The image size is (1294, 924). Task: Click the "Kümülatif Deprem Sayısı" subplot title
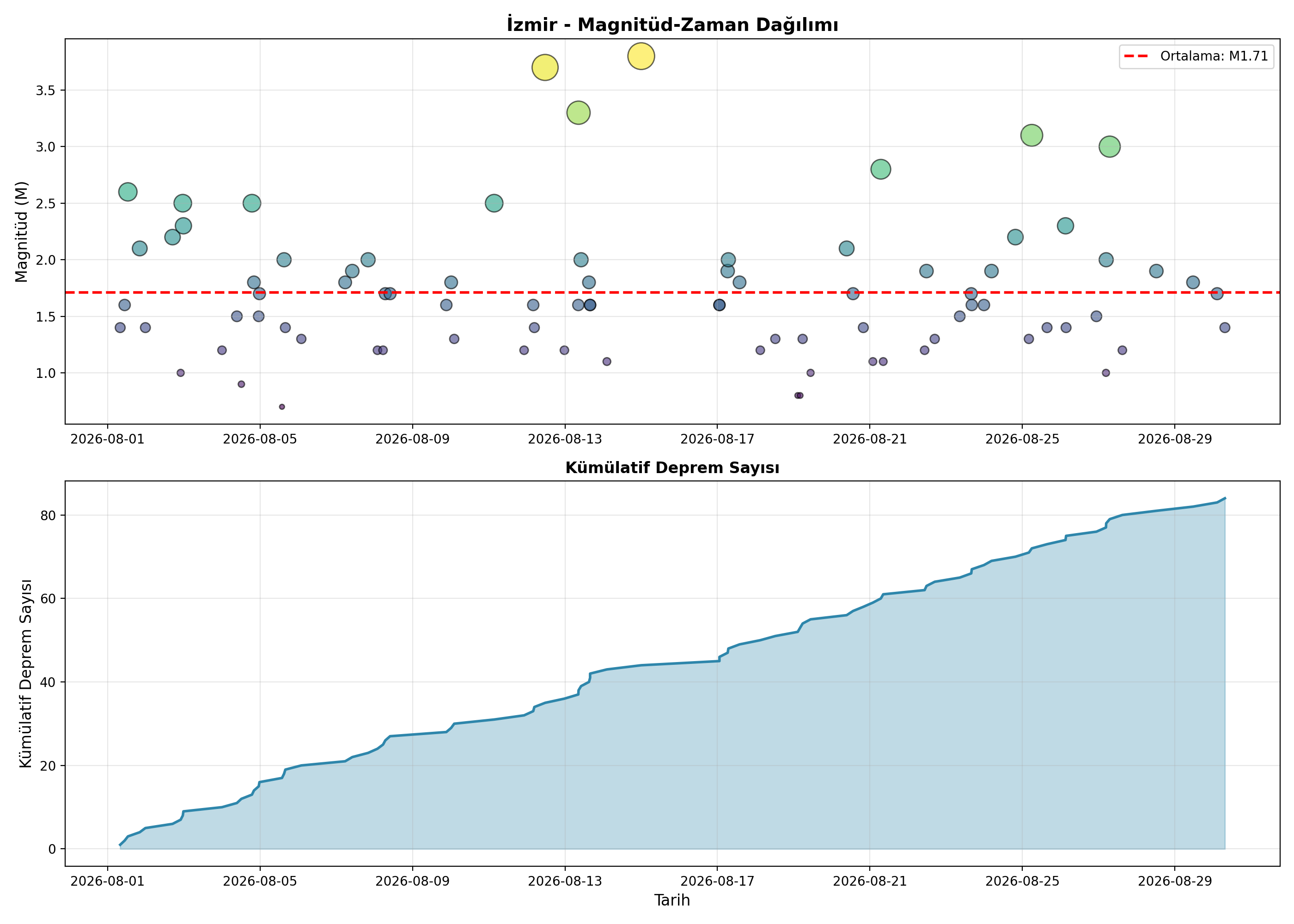(672, 468)
